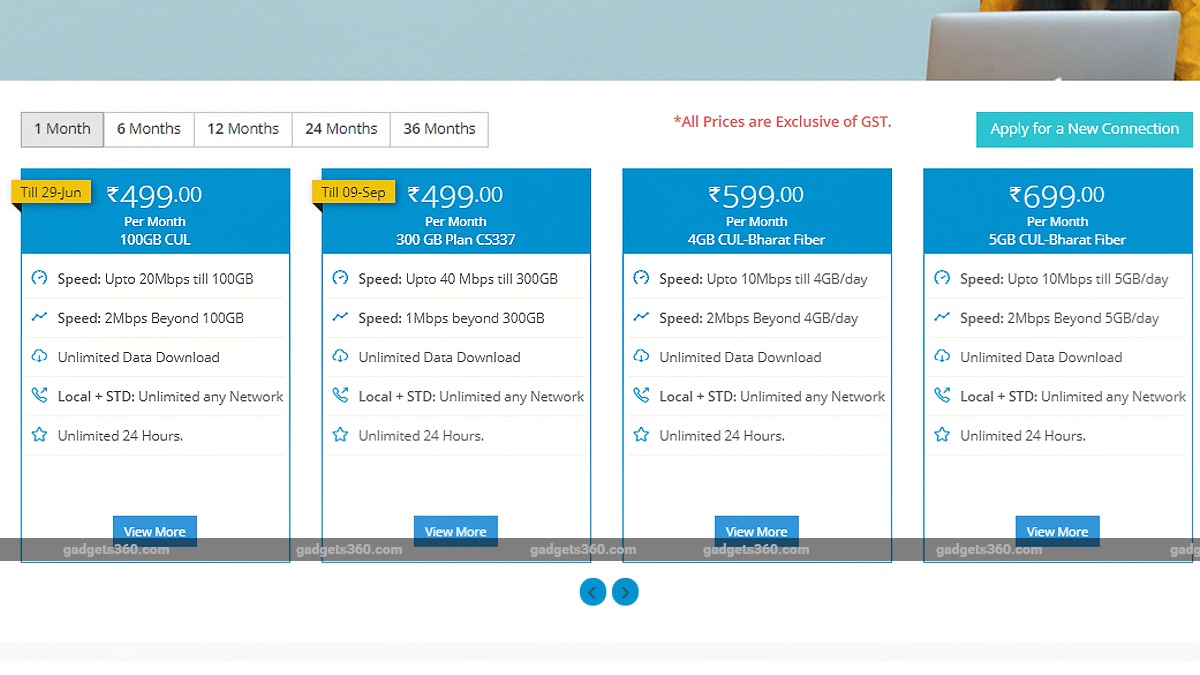Click phone call icon in 5GB CUL-Bharat Fiber plan
1200x675 pixels.
point(942,396)
